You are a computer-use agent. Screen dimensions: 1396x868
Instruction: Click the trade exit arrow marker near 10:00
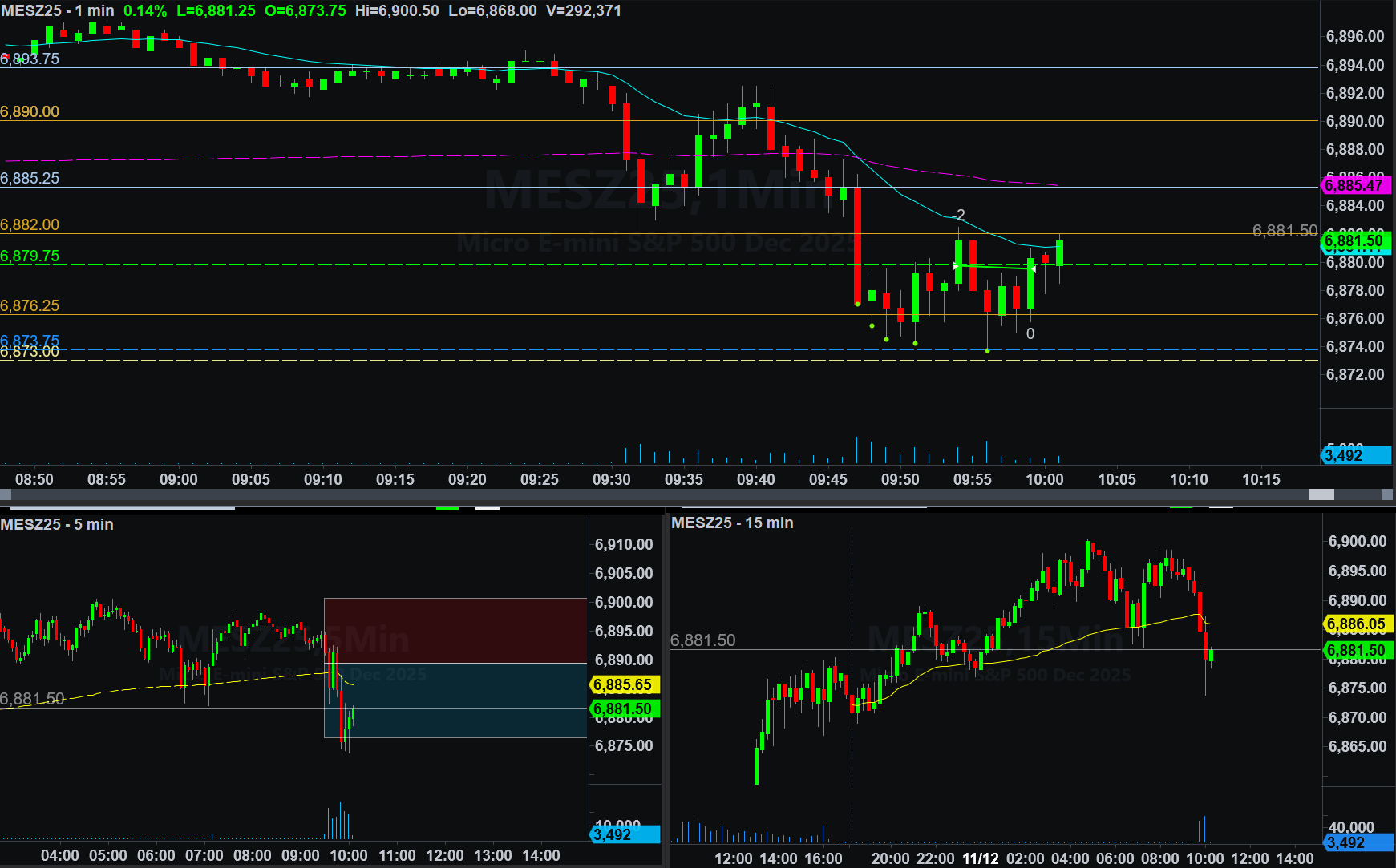[x=1034, y=268]
